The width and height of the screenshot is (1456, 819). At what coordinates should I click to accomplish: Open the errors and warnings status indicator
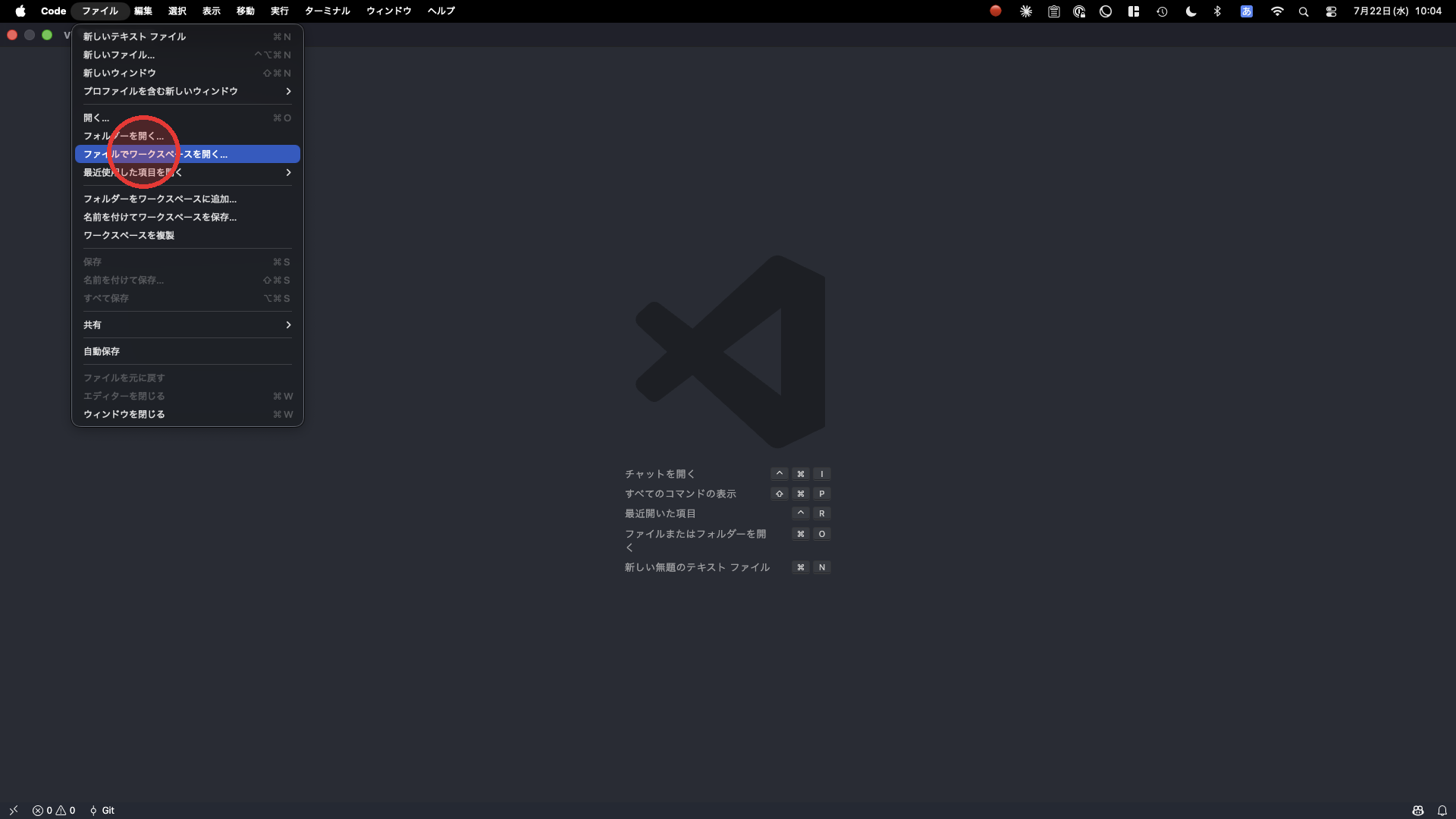pyautogui.click(x=54, y=810)
